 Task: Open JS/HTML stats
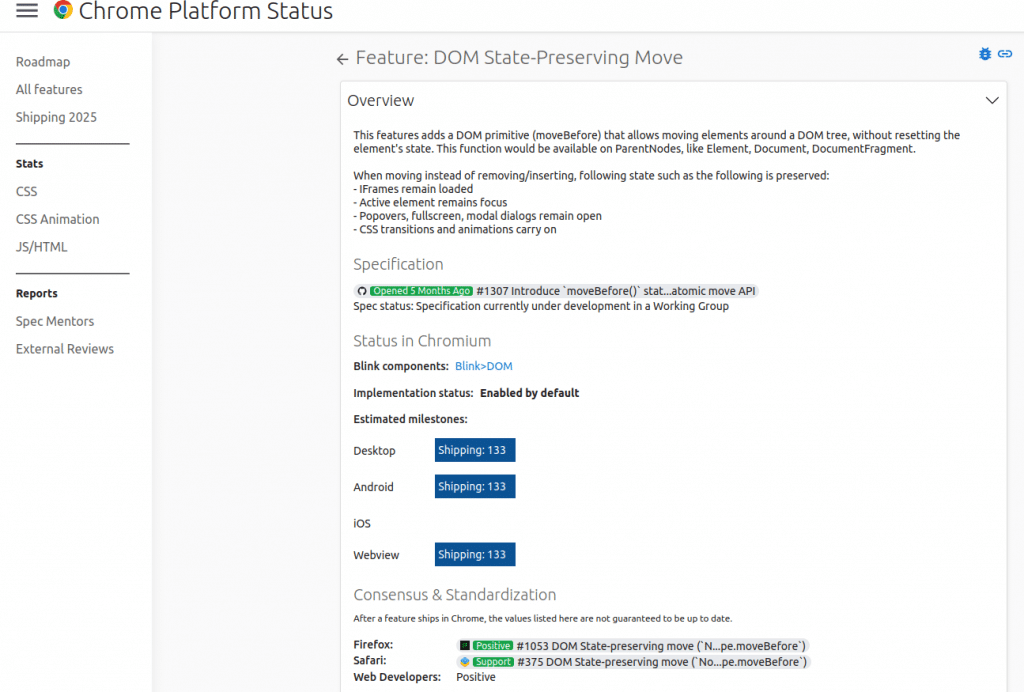pyautogui.click(x=42, y=247)
